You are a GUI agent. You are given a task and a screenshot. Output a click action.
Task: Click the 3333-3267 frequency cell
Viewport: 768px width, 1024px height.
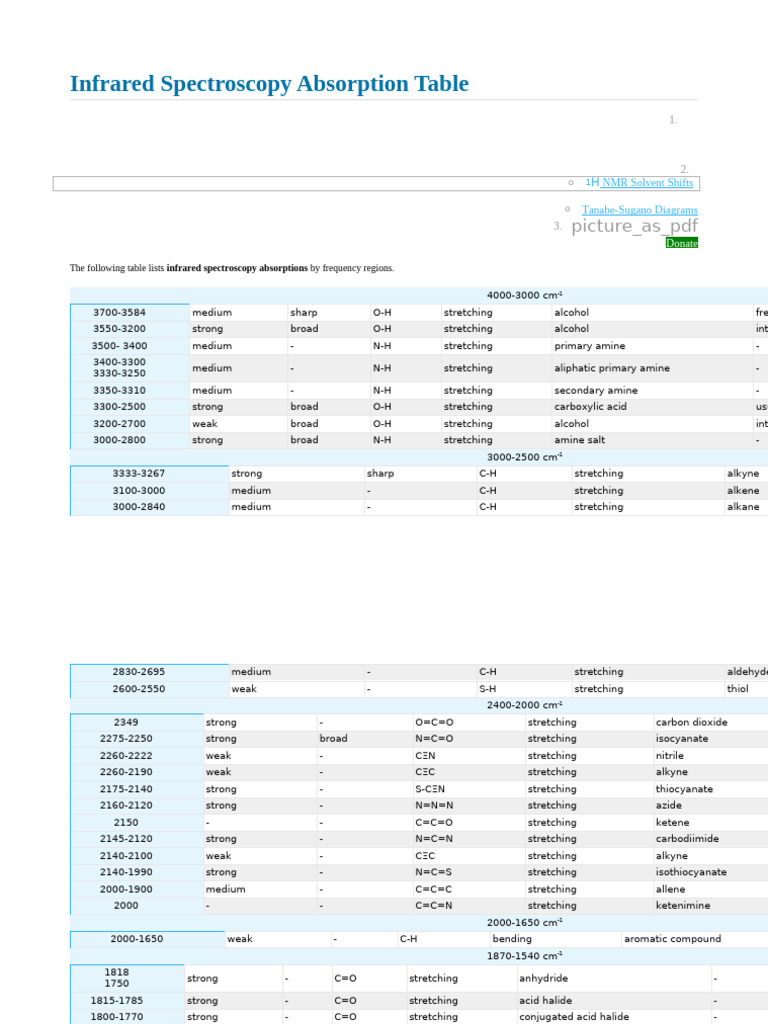pos(150,473)
